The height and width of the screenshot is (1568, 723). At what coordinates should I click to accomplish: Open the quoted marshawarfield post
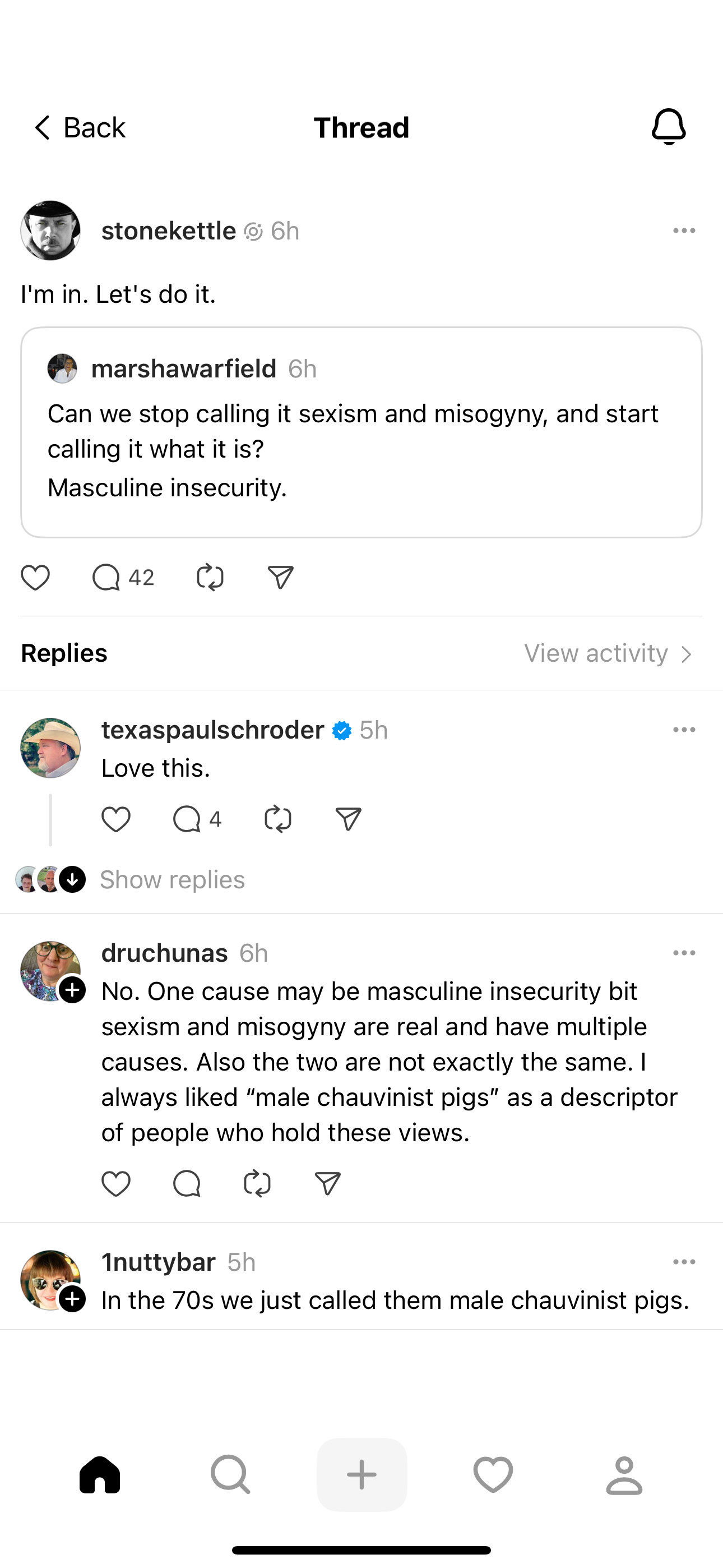[x=361, y=432]
